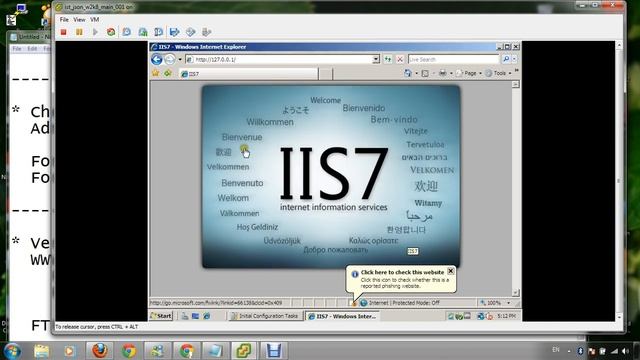Click the last grey icon in VM toolbar

(207, 32)
